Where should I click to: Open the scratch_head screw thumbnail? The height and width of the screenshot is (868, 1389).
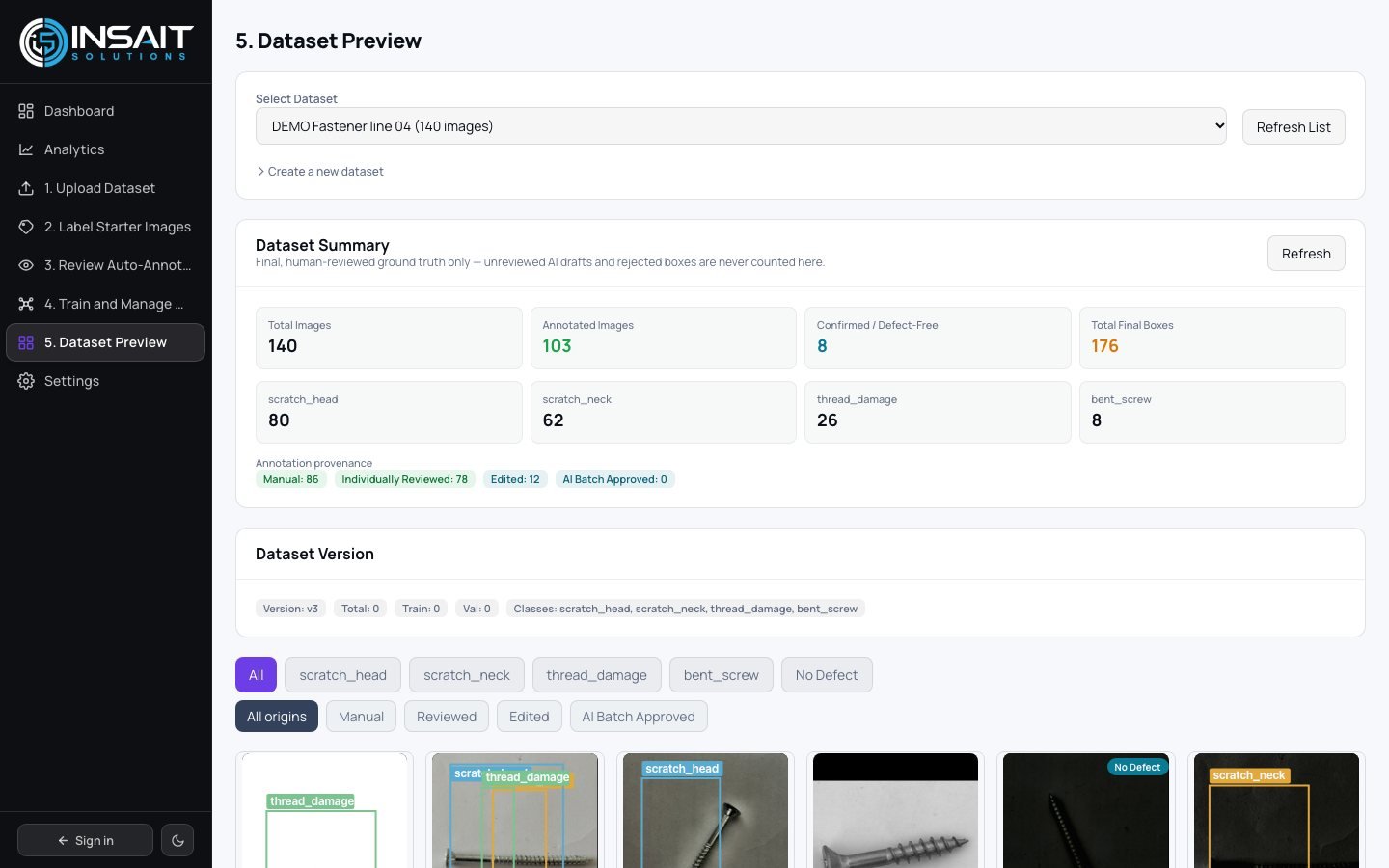point(705,810)
